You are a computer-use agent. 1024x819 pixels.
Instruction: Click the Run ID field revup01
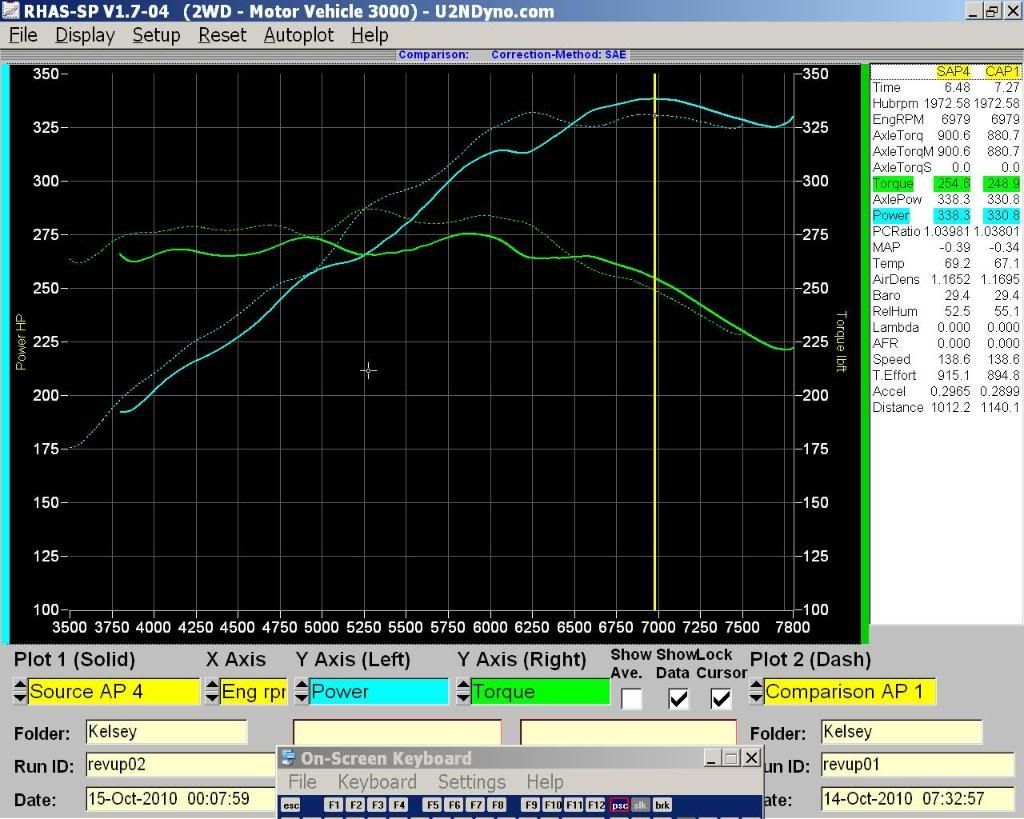pos(917,765)
